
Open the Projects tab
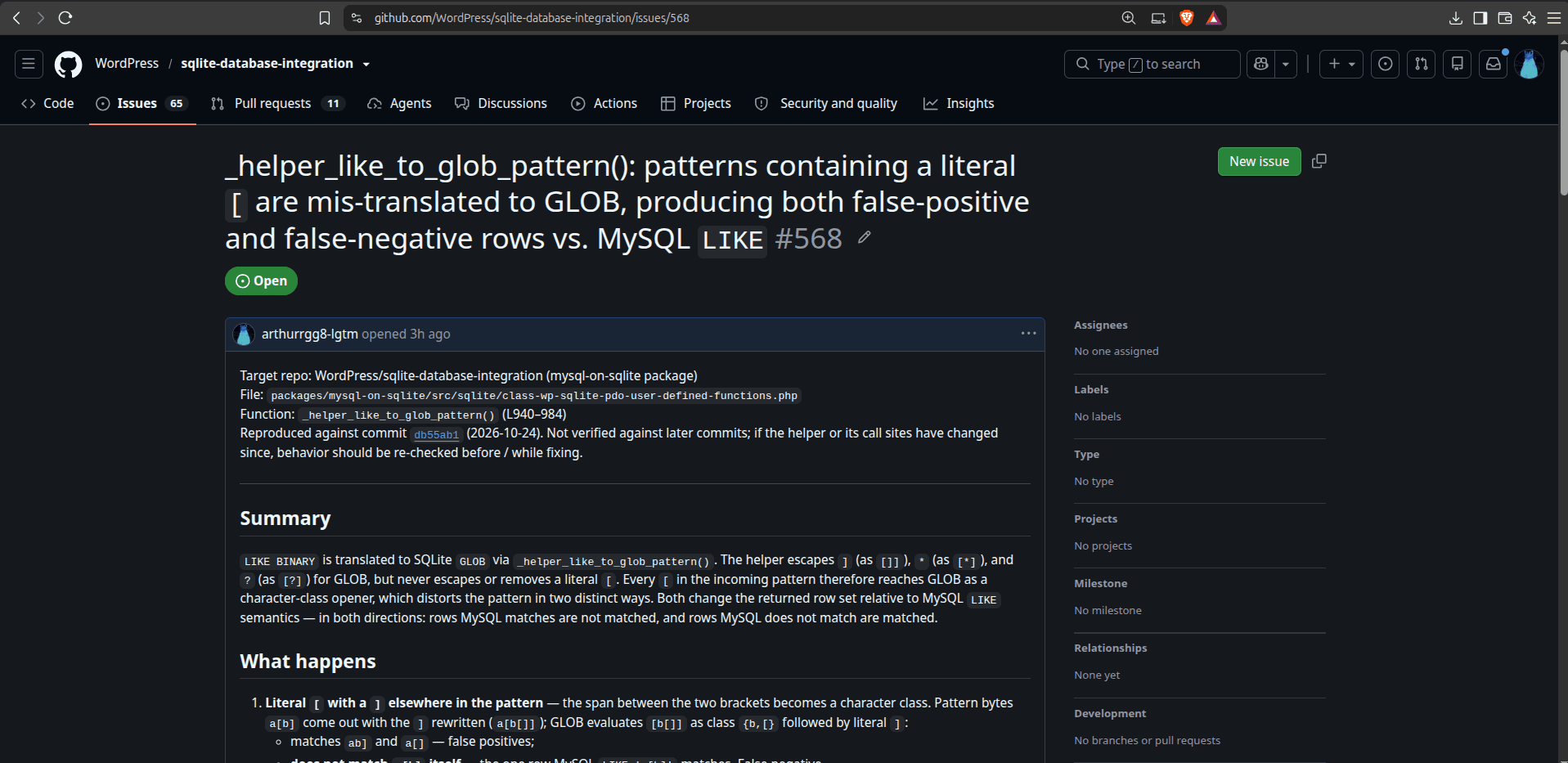point(696,104)
